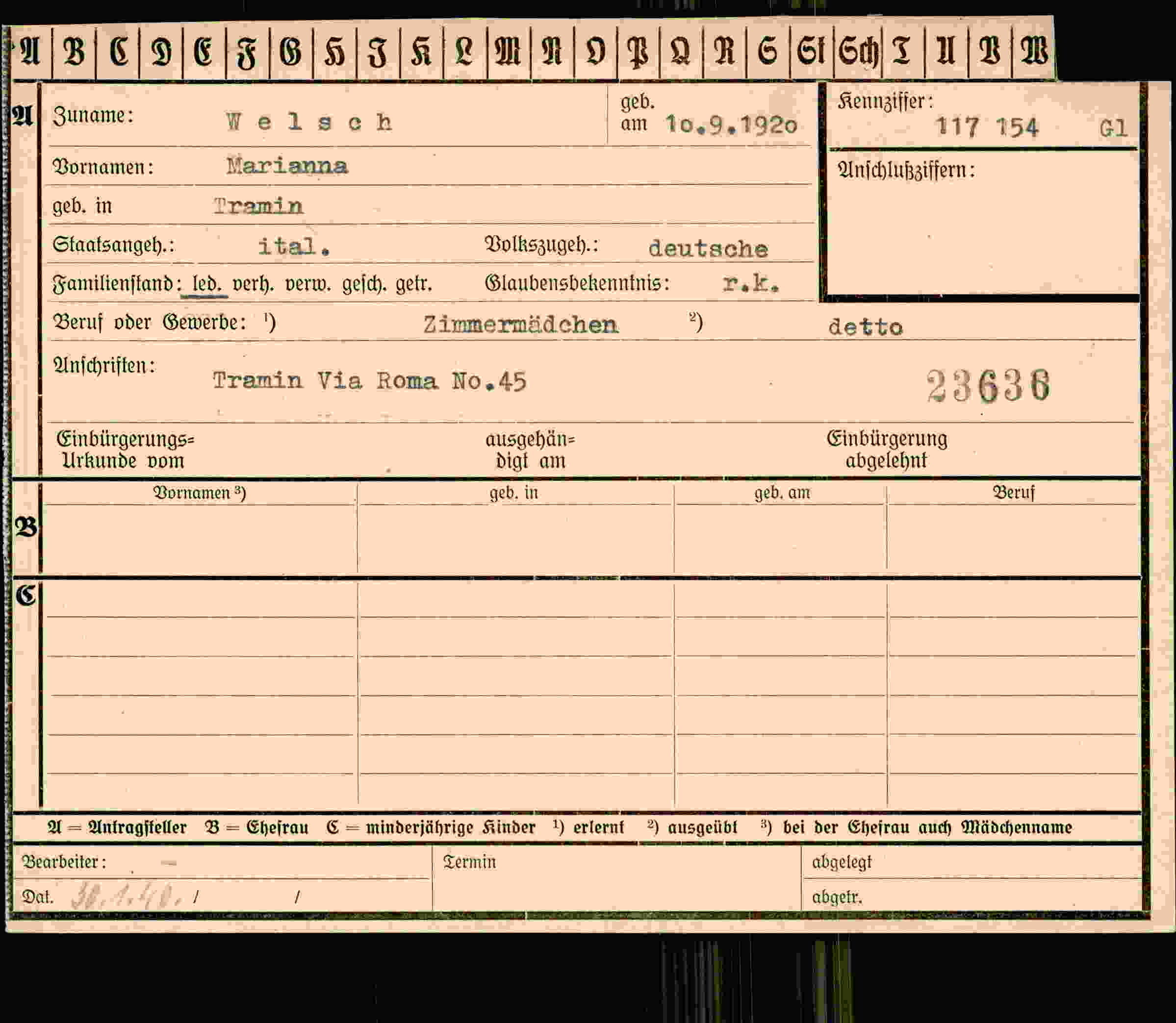Click the ethnicity value "deutsche"
1176x1023 pixels.
[x=708, y=249]
